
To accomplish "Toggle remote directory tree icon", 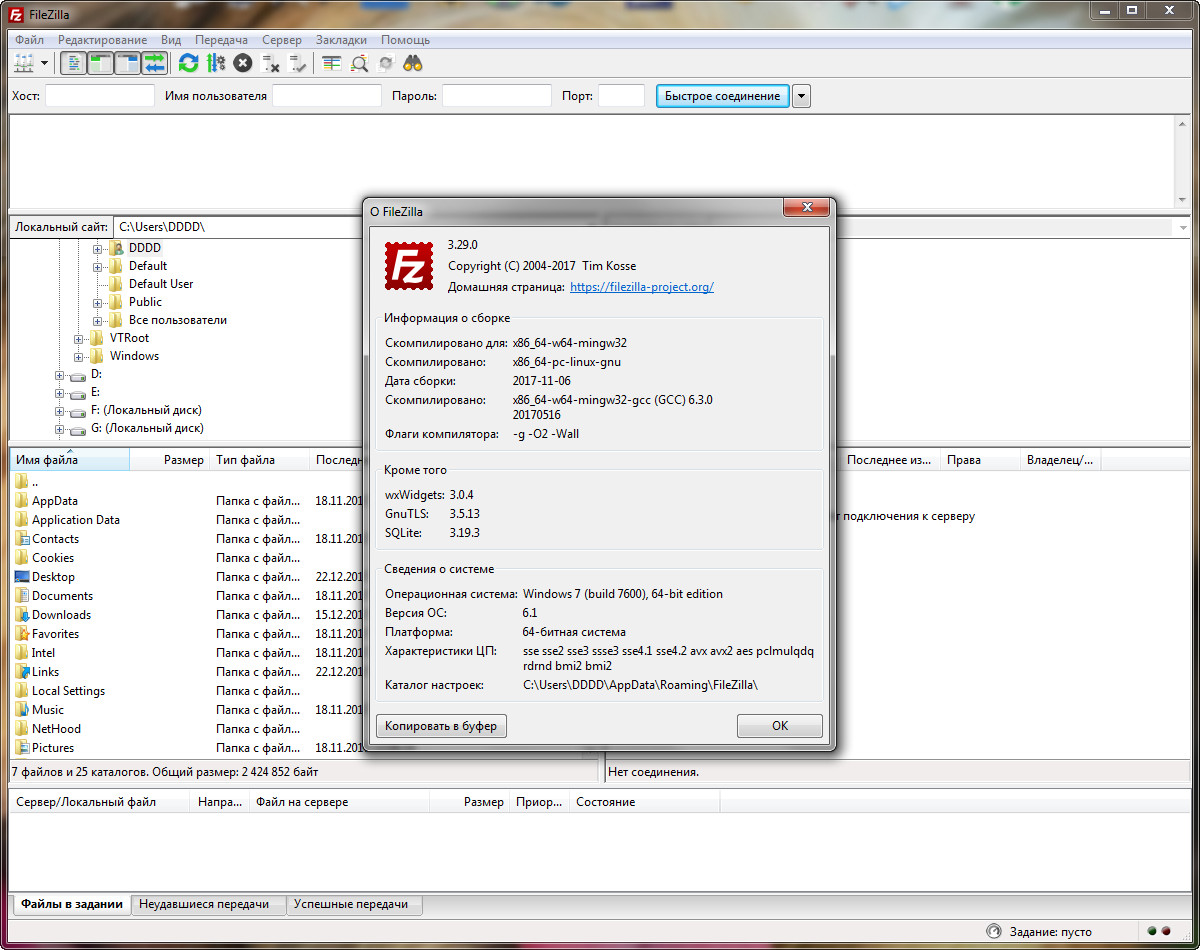I will pyautogui.click(x=128, y=64).
